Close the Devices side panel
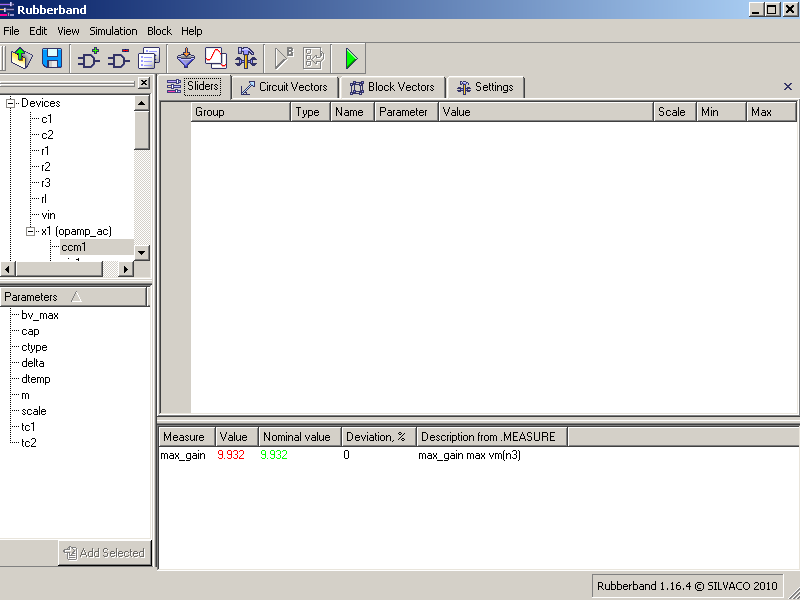Viewport: 800px width, 600px height. [144, 83]
